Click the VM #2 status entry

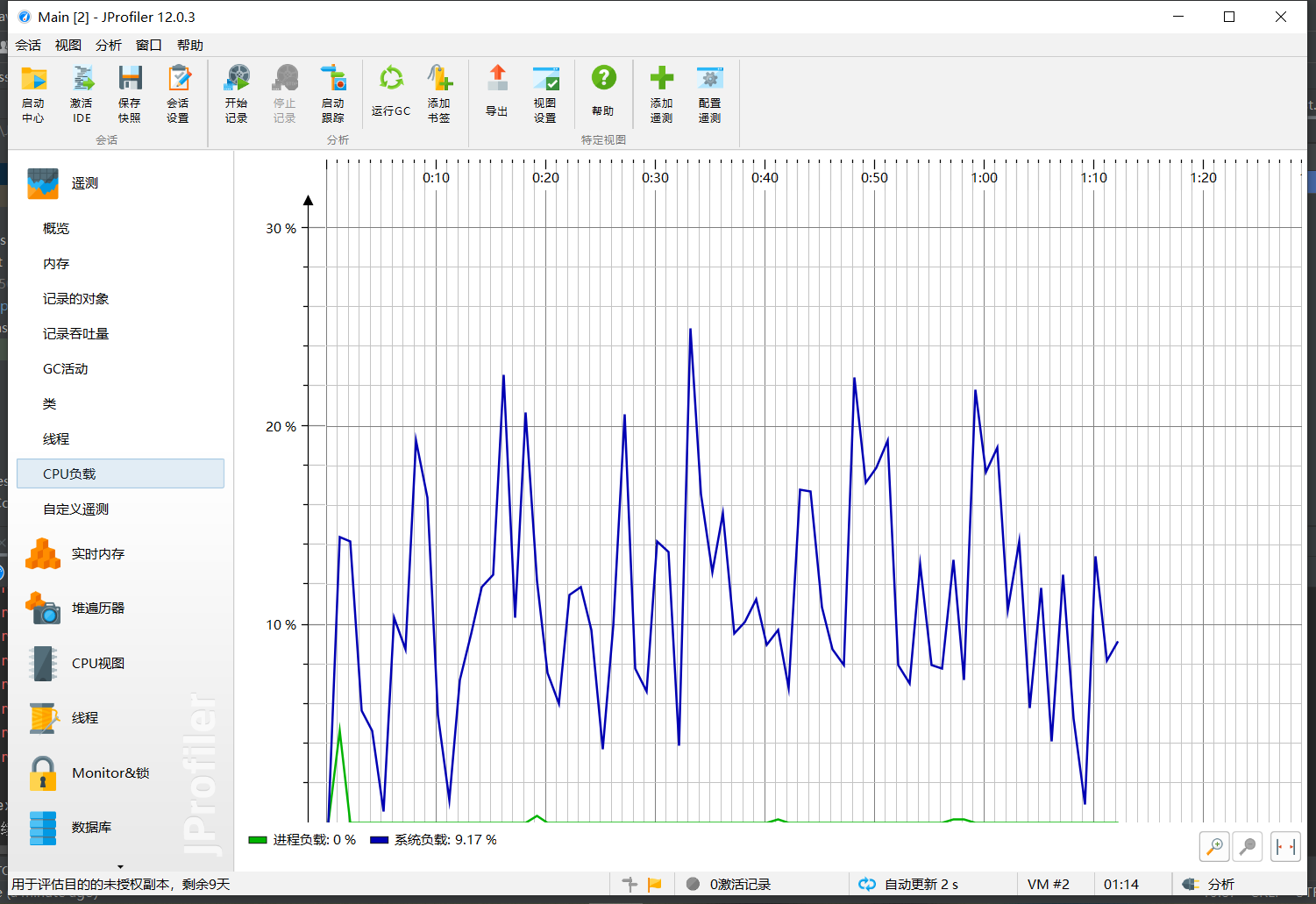pos(1049,885)
